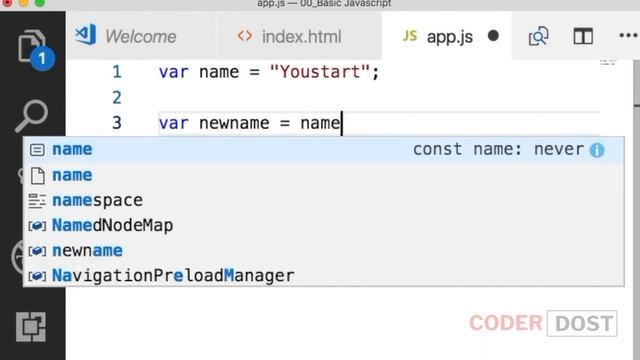Click the variable icon beside NamedNodeMap
Viewport: 640px width, 360px height.
[37, 226]
